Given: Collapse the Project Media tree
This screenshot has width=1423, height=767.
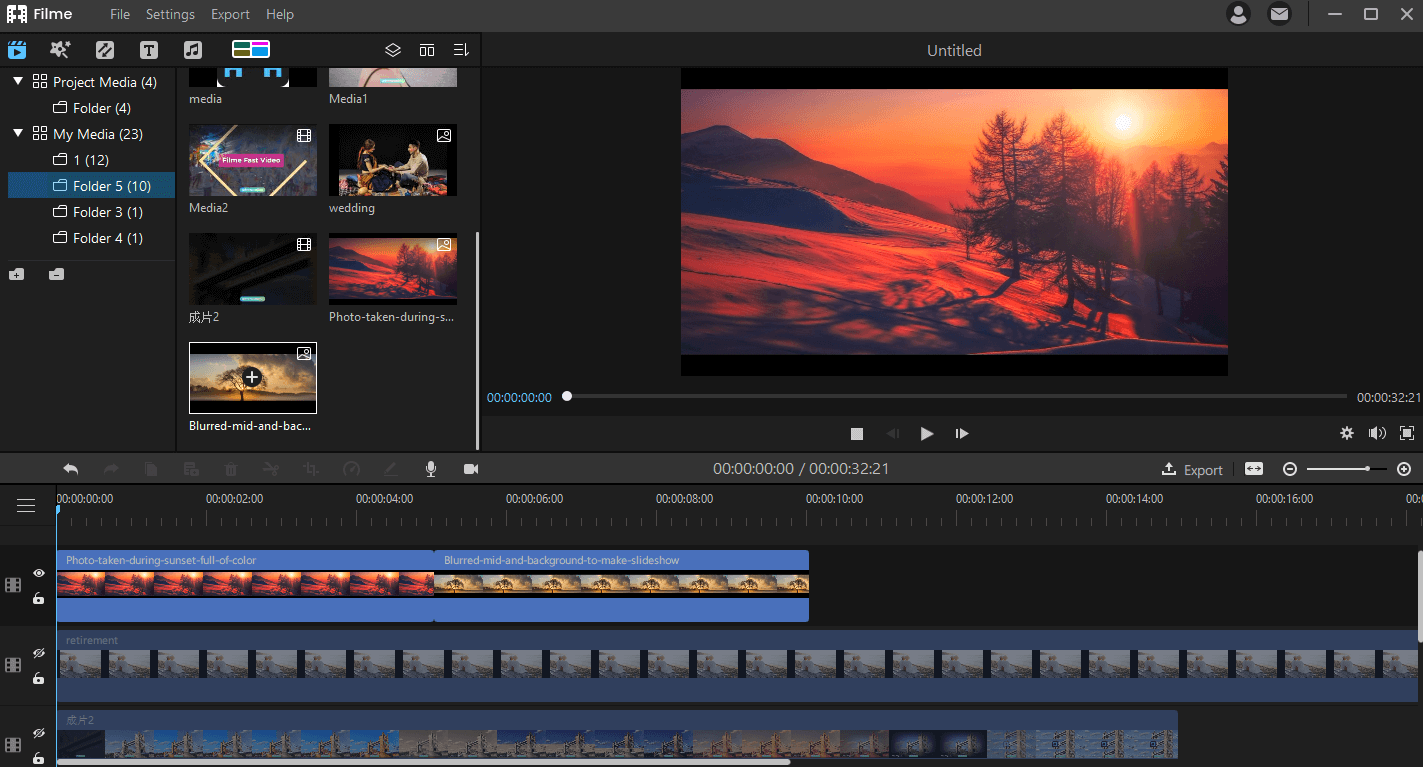Looking at the screenshot, I should coord(18,81).
